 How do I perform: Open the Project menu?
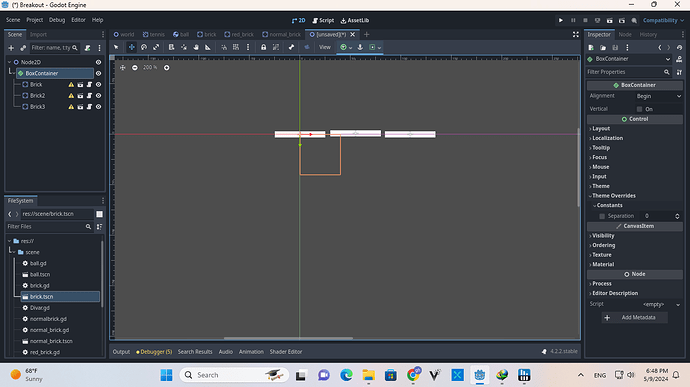[x=35, y=20]
